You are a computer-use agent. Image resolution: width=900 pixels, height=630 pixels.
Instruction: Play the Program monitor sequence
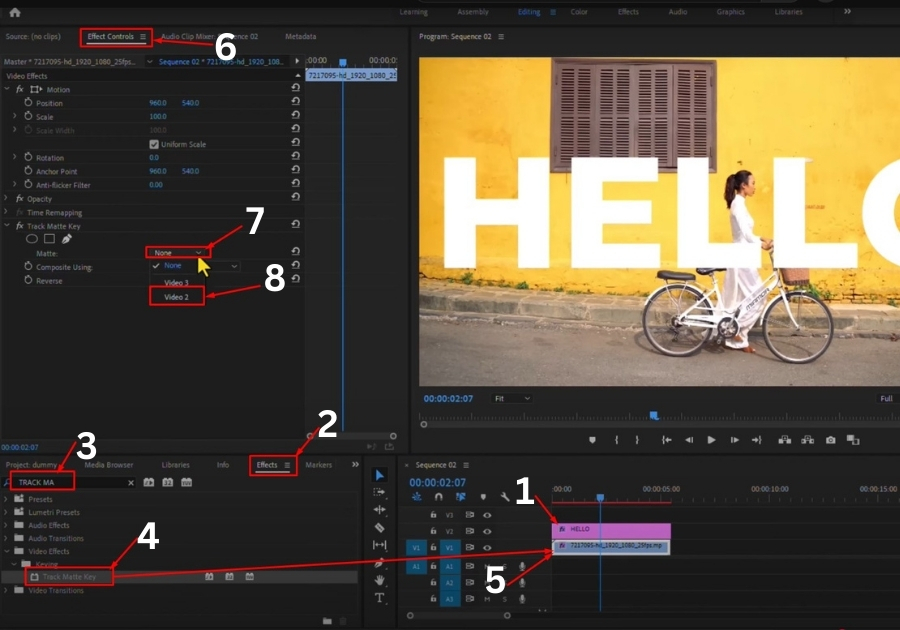pyautogui.click(x=711, y=440)
